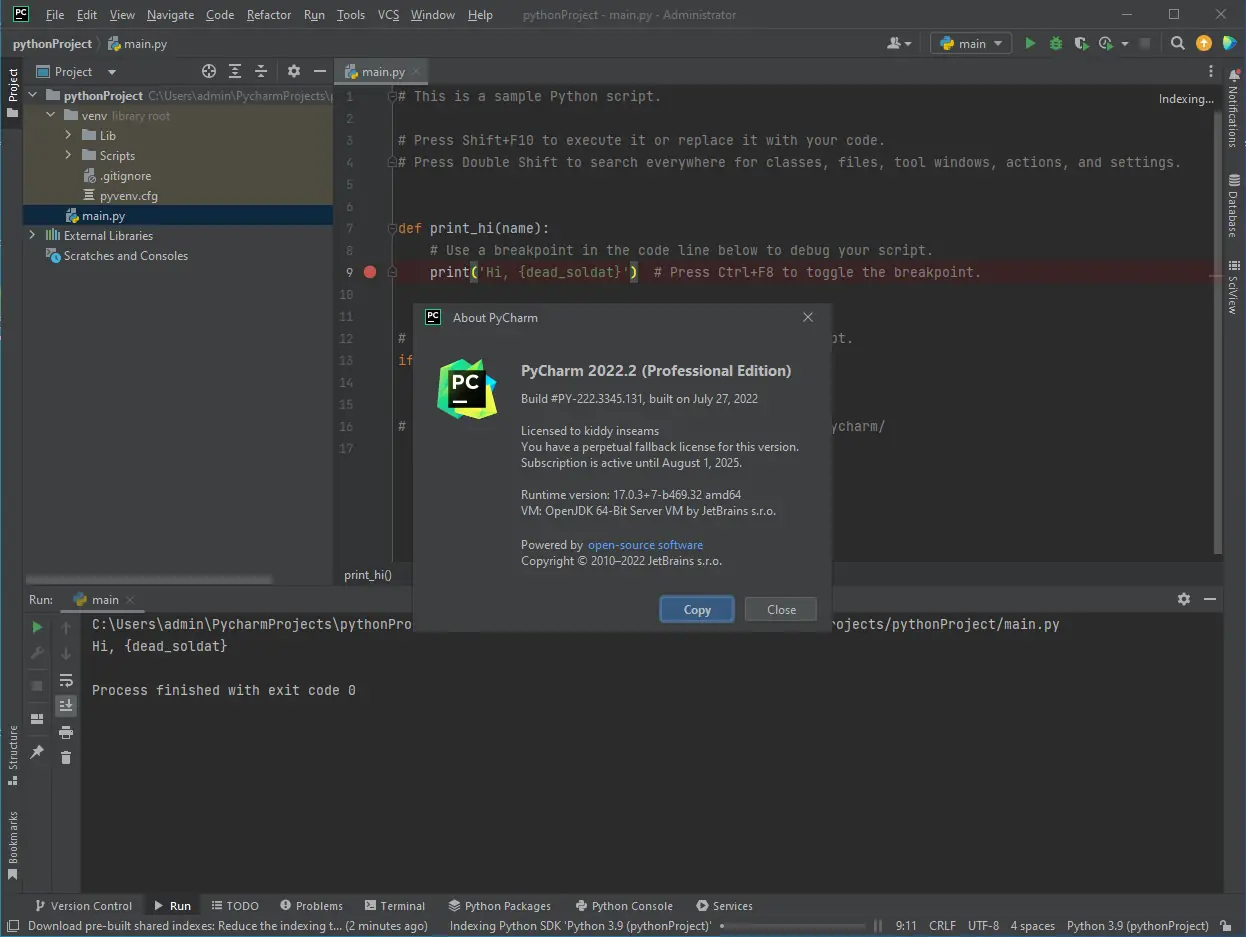Switch to the Terminal tool tab
Image resolution: width=1246 pixels, height=937 pixels.
click(x=395, y=905)
